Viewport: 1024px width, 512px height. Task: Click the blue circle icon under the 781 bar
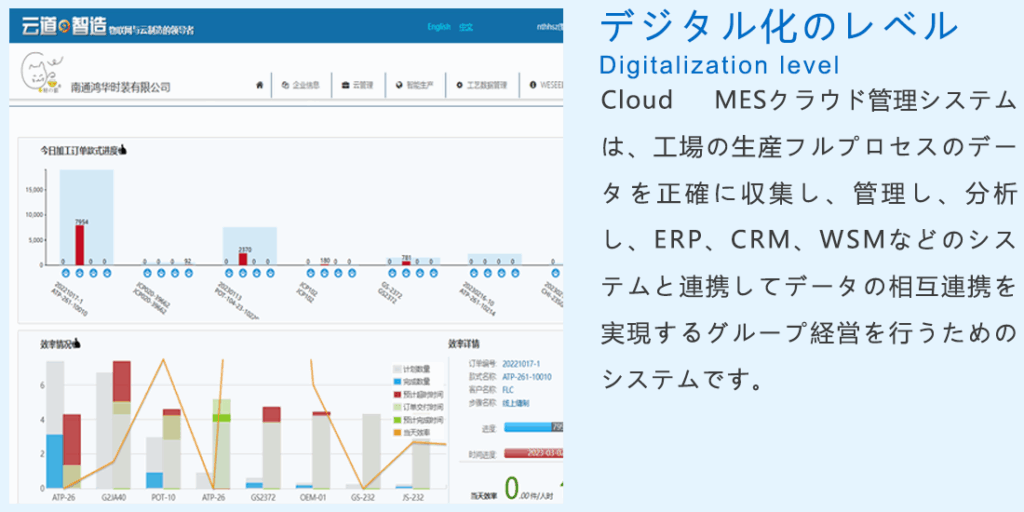406,272
